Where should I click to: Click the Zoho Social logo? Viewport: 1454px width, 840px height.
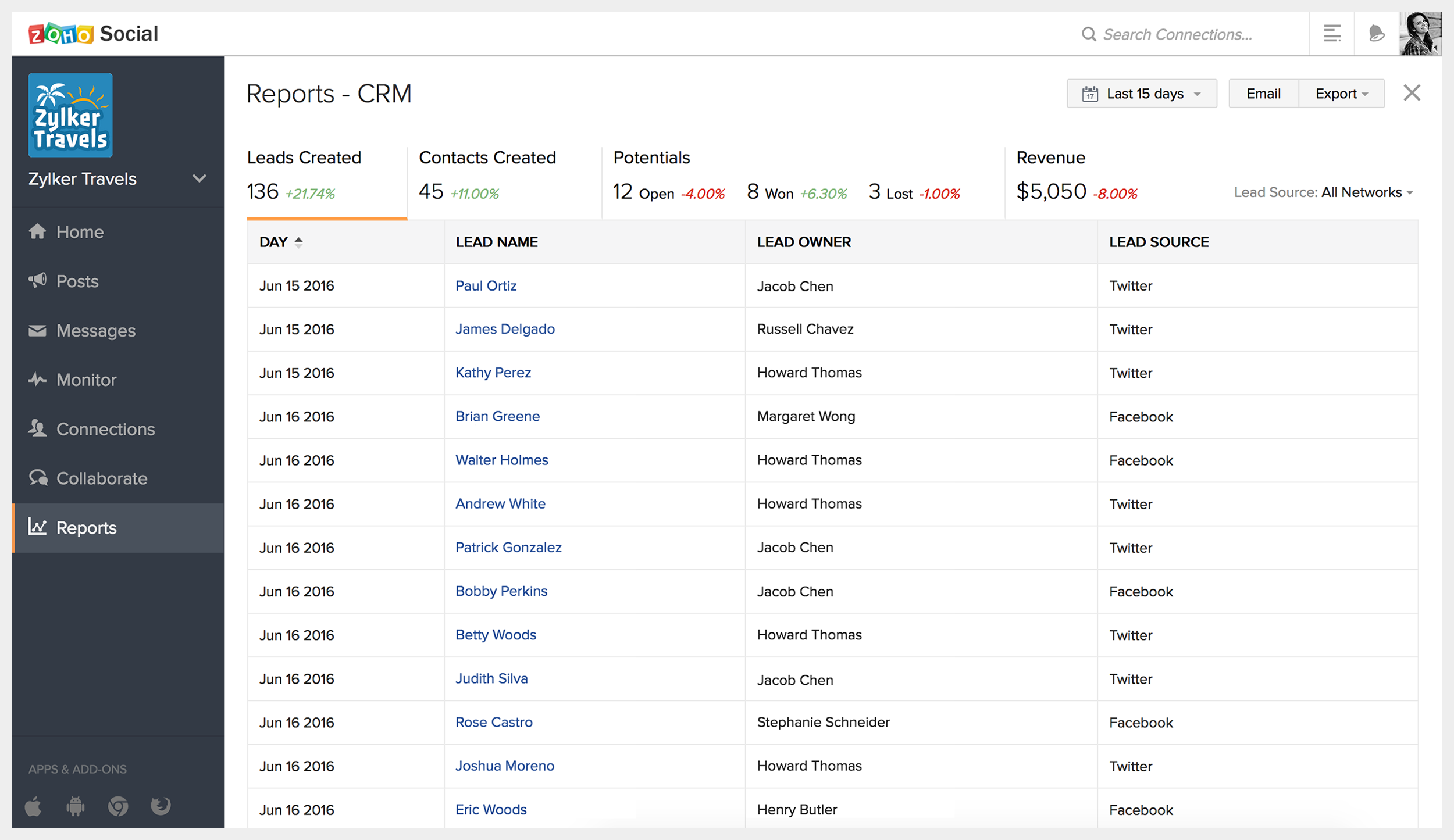pos(94,34)
